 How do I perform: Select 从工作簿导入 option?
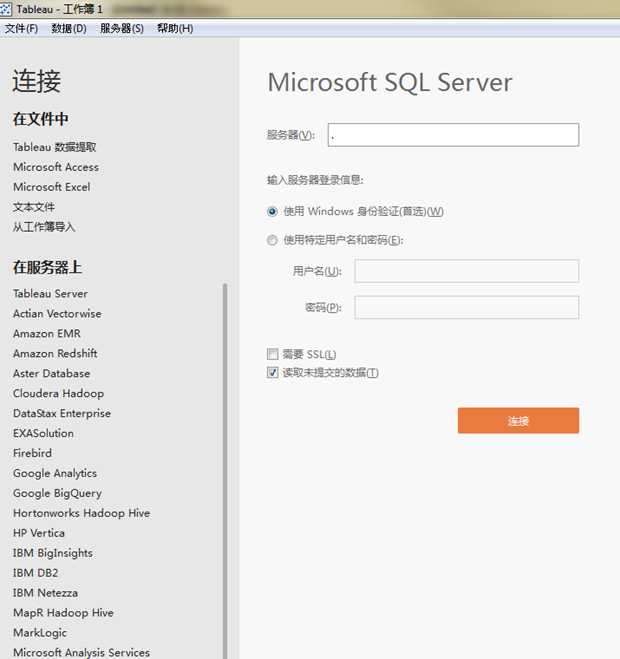pyautogui.click(x=44, y=227)
